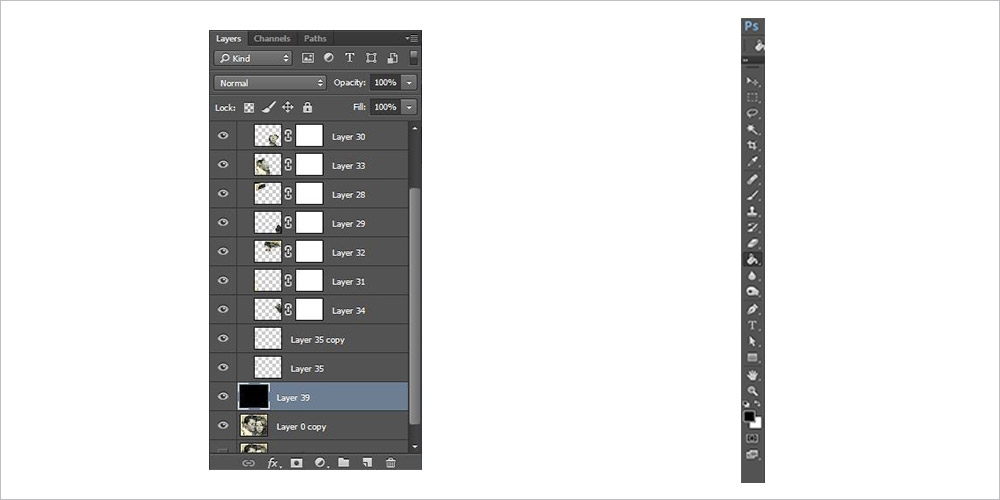Open the Kind filter dropdown
Viewport: 1000px width, 500px height.
[253, 58]
